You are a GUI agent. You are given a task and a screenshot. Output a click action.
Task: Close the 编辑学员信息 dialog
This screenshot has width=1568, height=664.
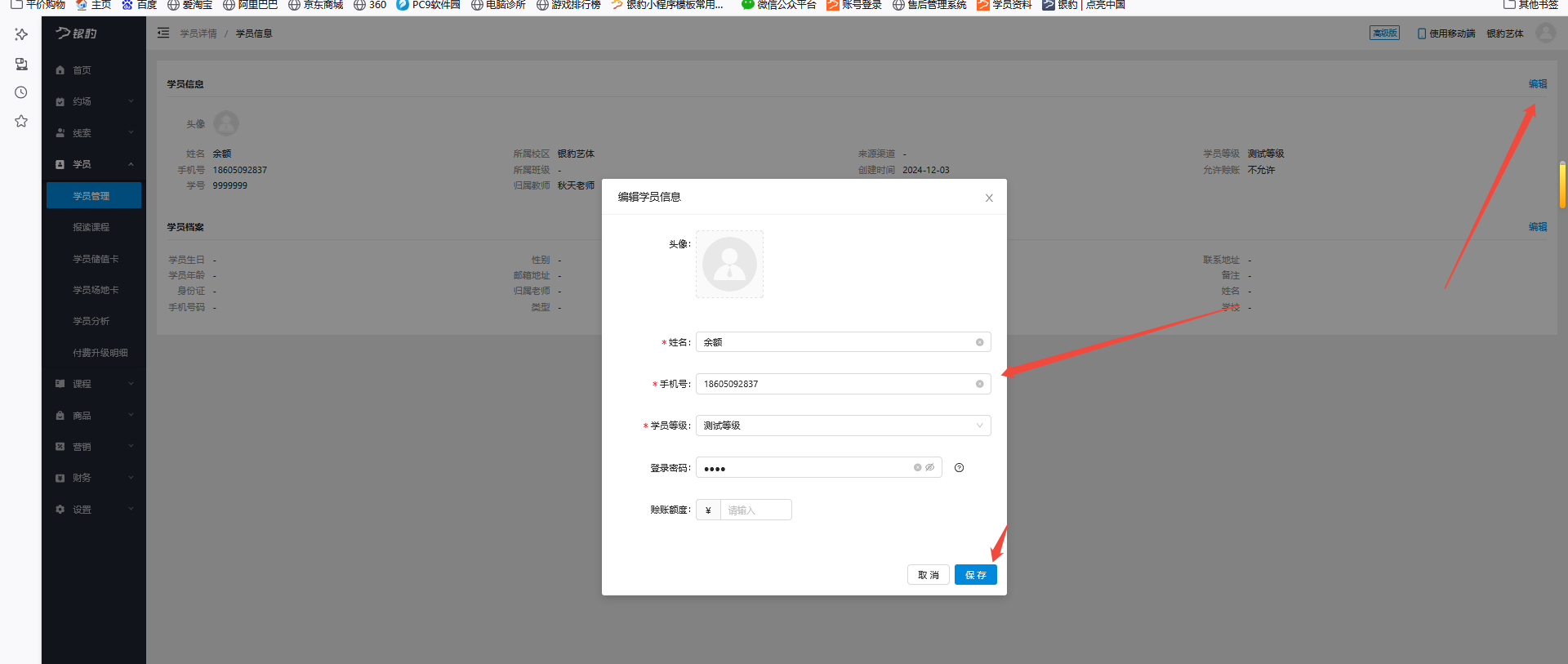[989, 198]
